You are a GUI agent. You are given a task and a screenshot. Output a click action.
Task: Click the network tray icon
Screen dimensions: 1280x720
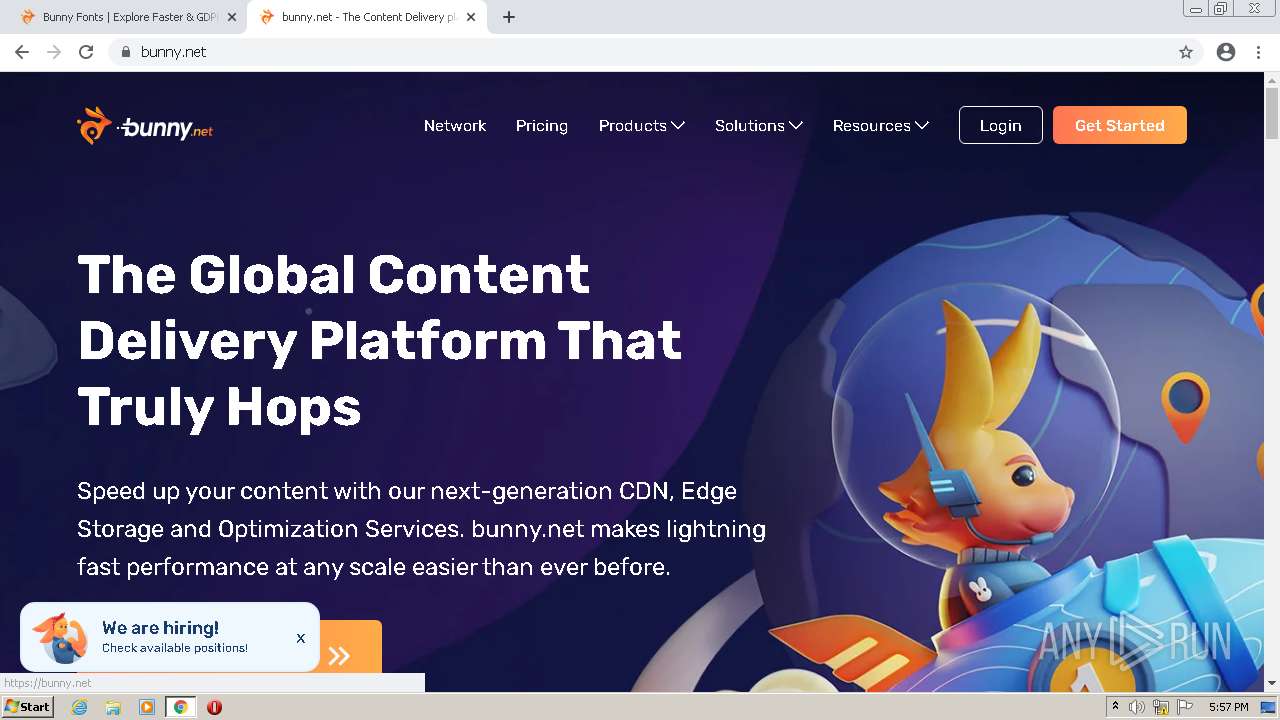coord(1161,707)
